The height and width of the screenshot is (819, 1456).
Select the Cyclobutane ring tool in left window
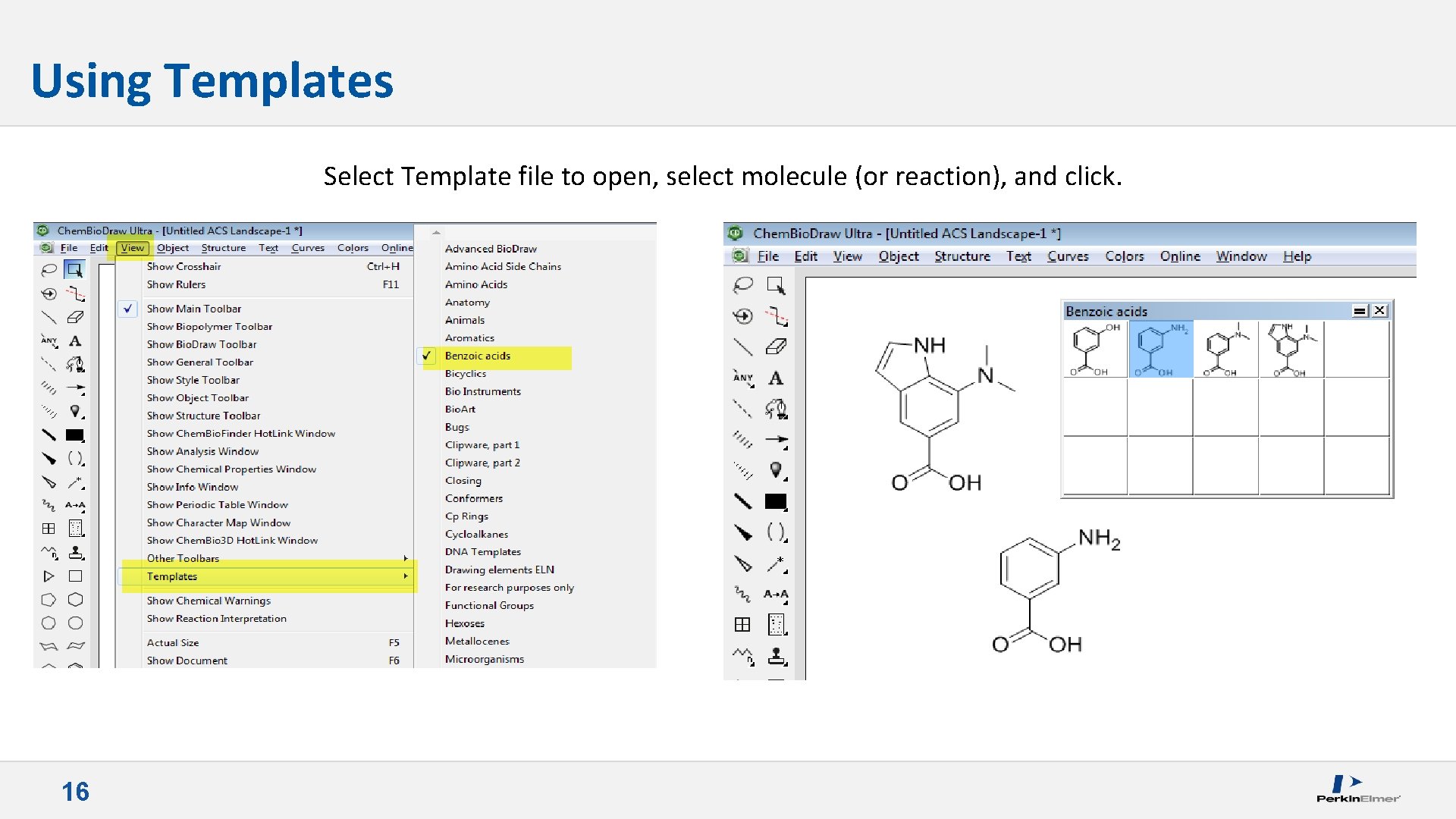pyautogui.click(x=75, y=576)
